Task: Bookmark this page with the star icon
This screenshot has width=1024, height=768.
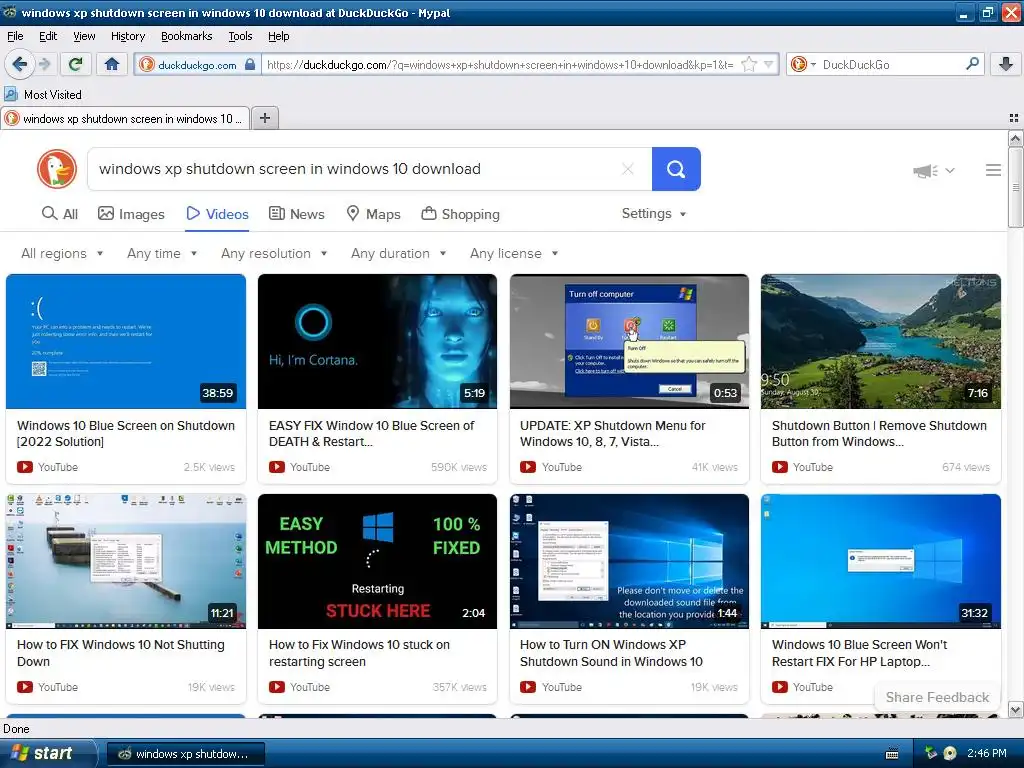Action: pyautogui.click(x=749, y=65)
